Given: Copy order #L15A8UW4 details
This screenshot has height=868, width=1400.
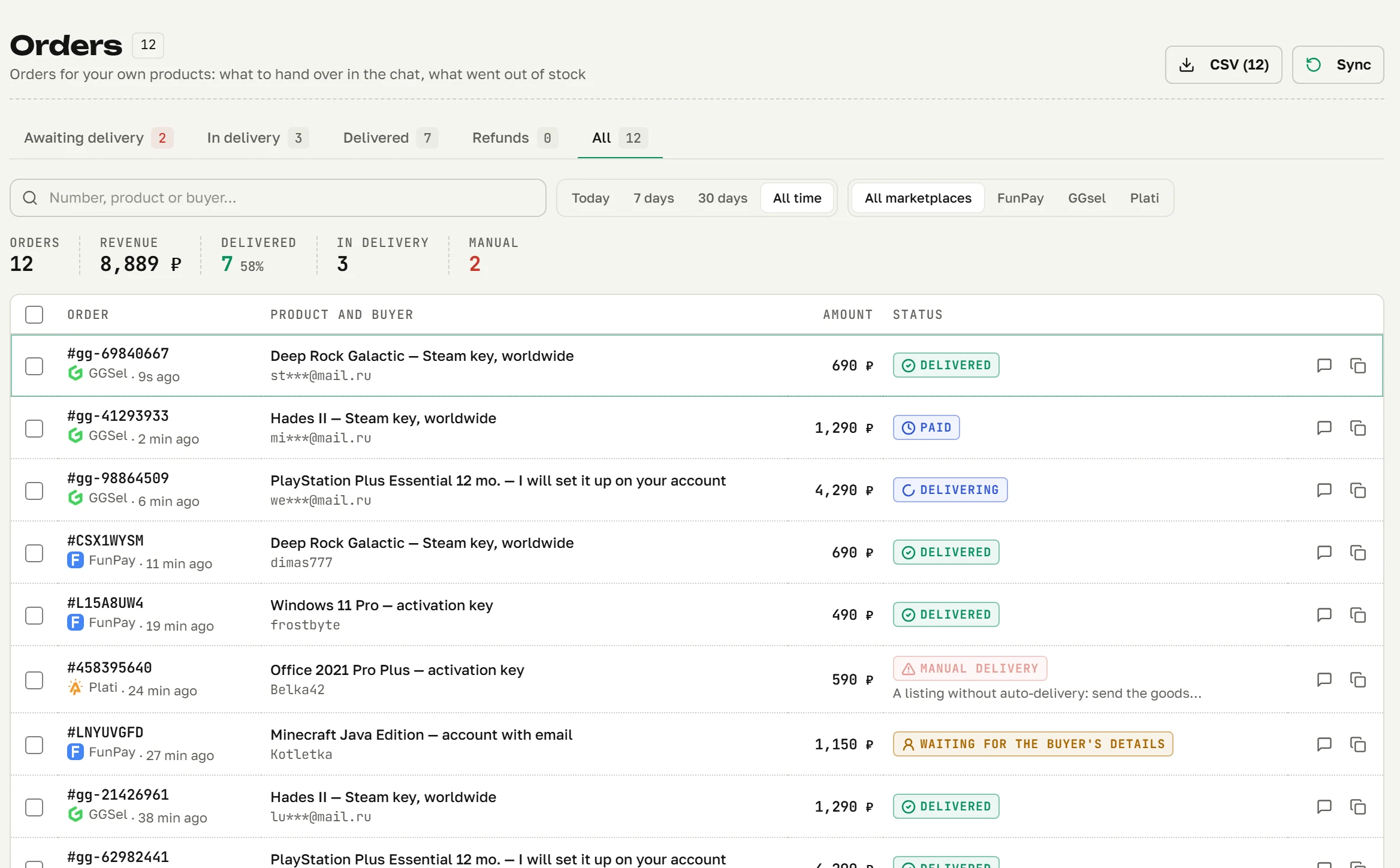Looking at the screenshot, I should pyautogui.click(x=1357, y=615).
